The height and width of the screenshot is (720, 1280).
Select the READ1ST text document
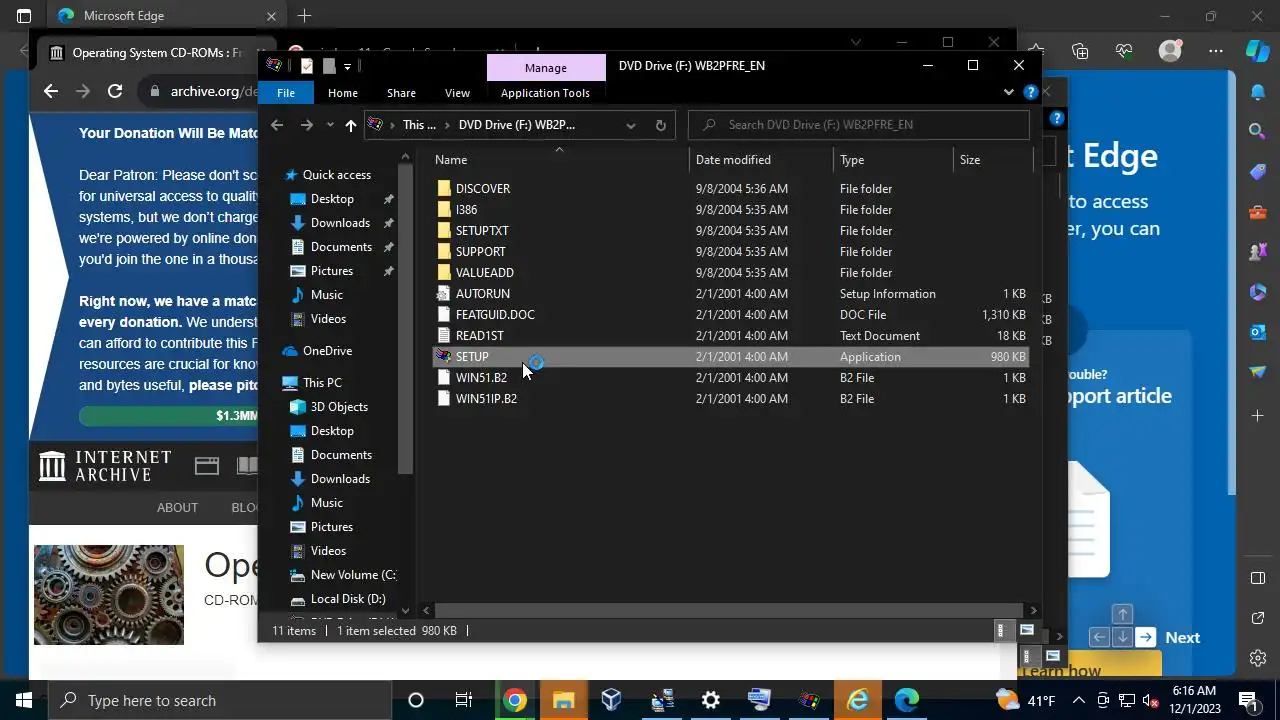479,336
